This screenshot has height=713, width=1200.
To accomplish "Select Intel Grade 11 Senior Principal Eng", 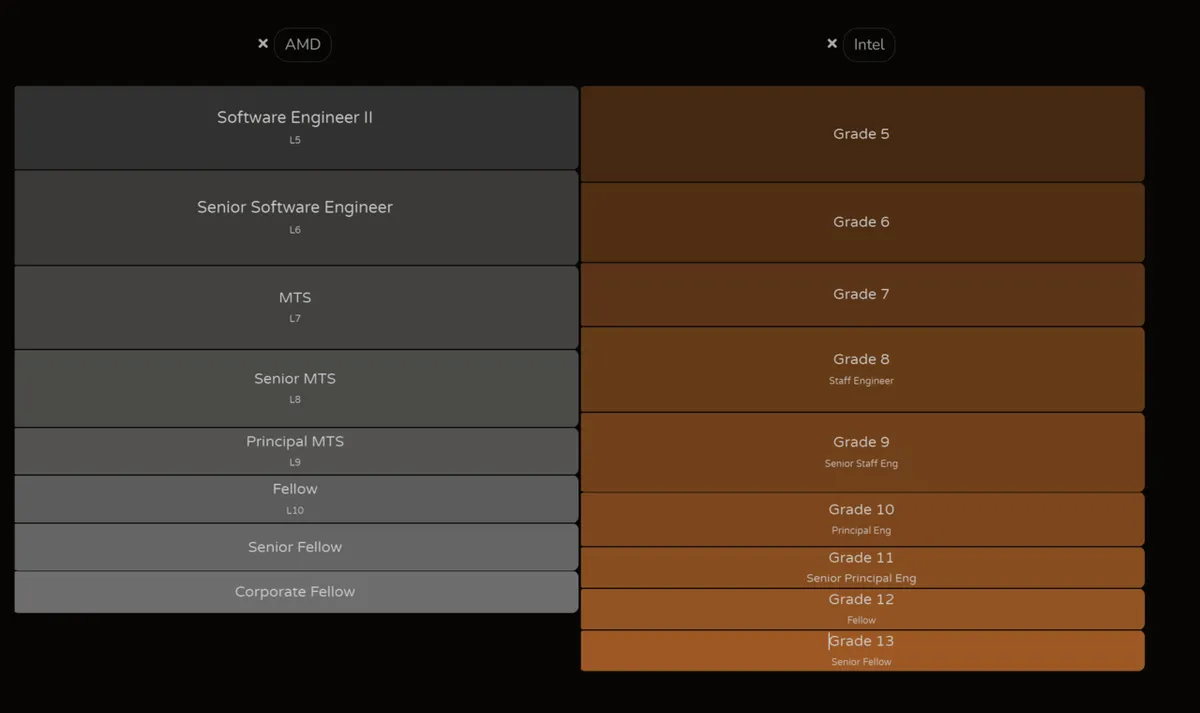I will [x=861, y=567].
